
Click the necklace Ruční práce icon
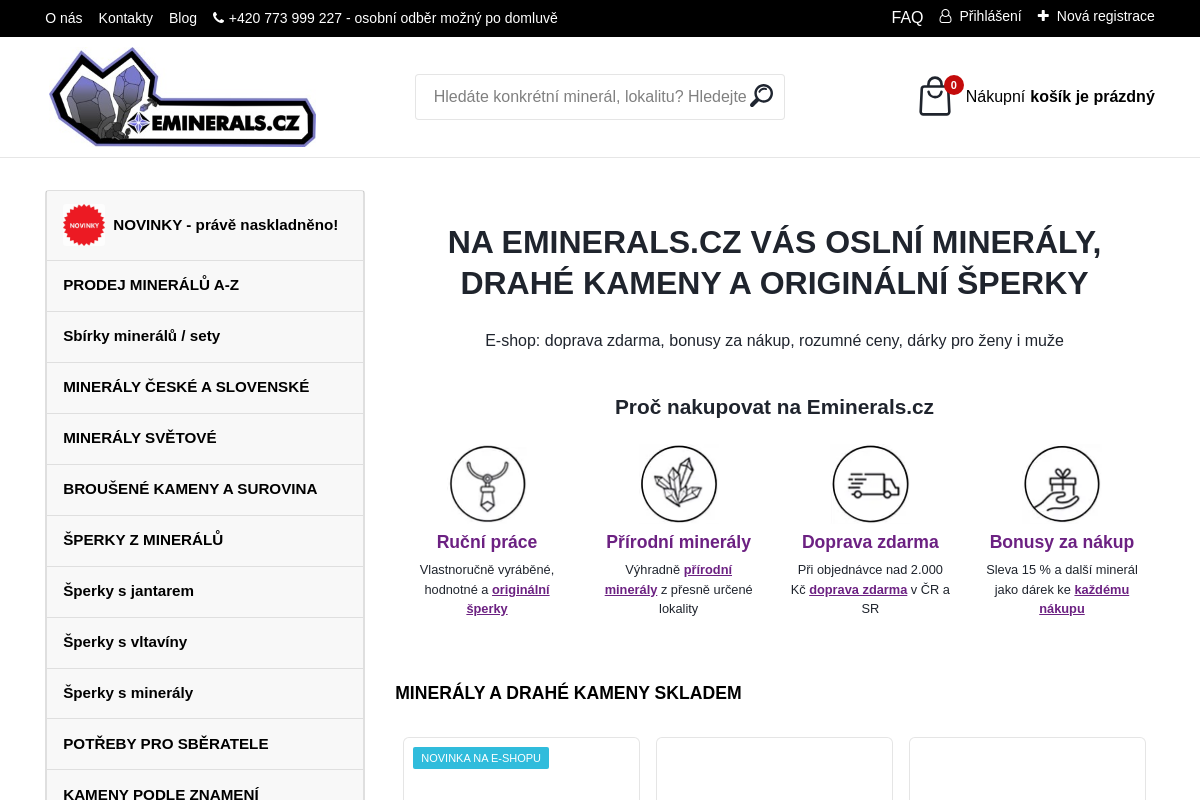(488, 484)
